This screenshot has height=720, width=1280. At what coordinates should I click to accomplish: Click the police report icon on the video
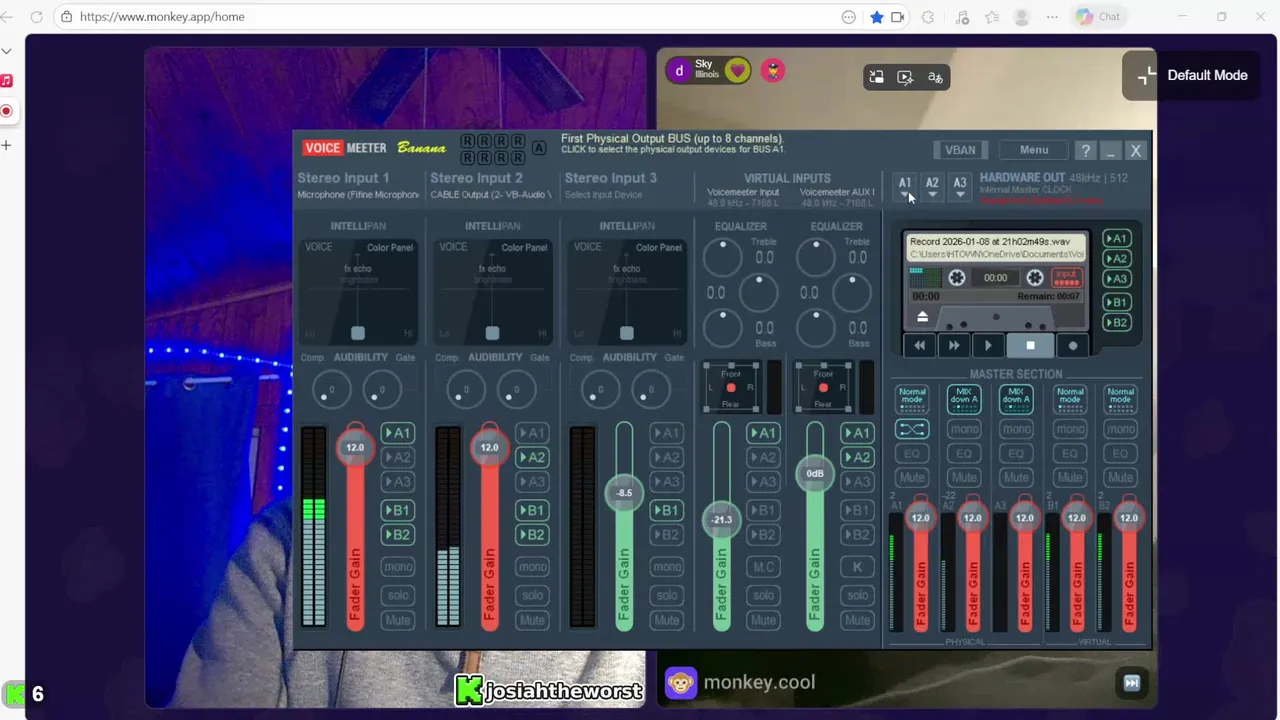point(772,70)
